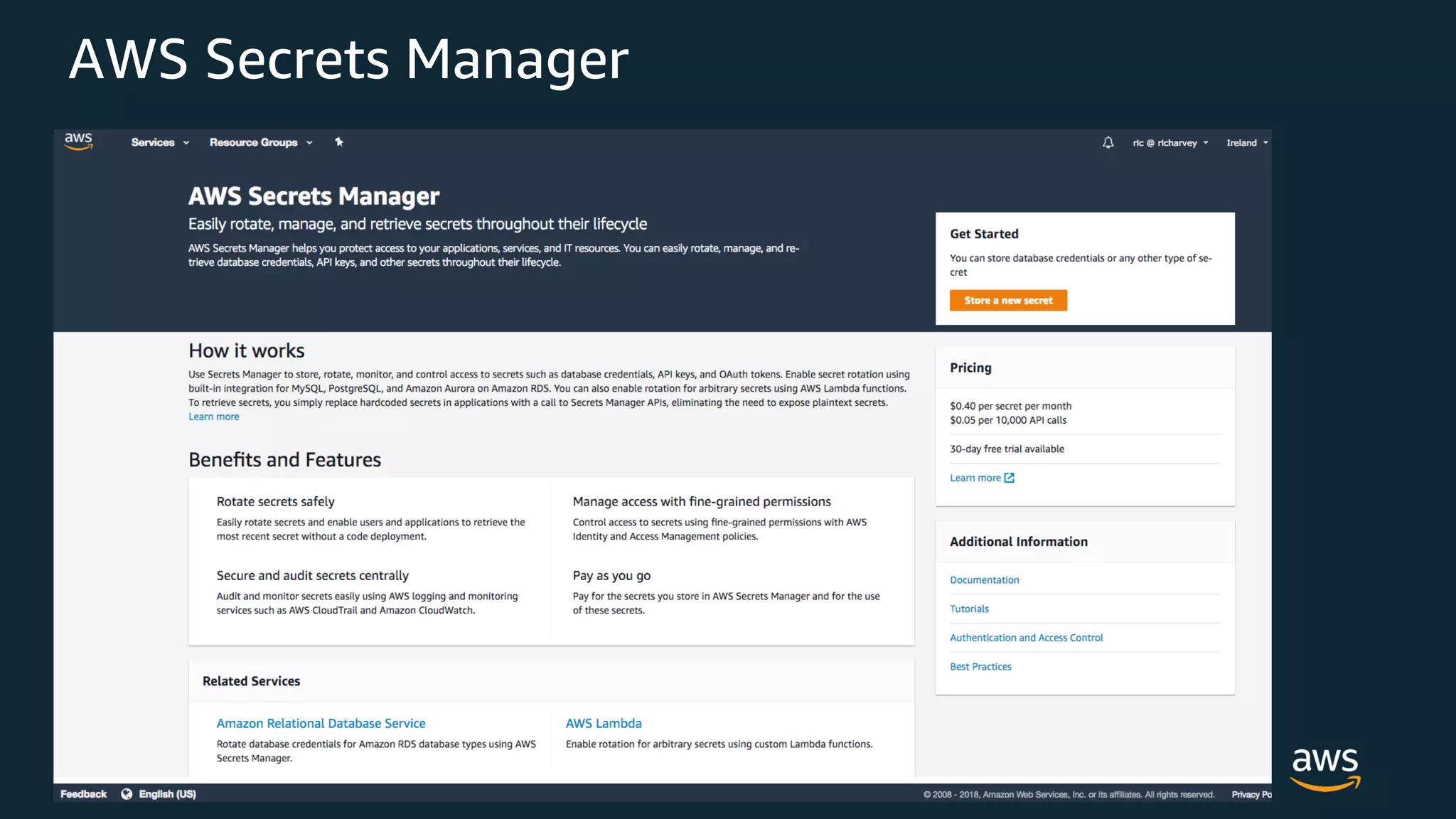Click the 'Pay as you go' heading

(x=611, y=576)
